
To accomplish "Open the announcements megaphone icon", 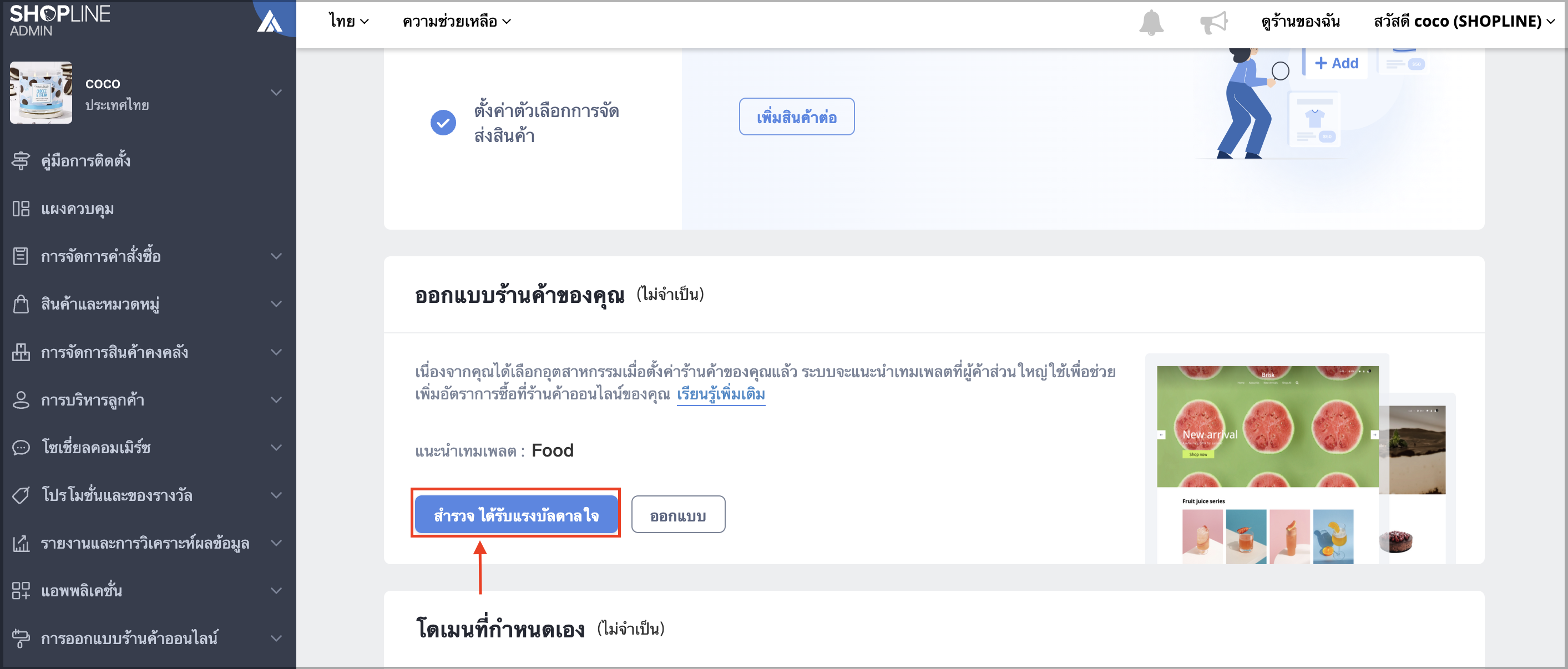I will coord(1213,23).
